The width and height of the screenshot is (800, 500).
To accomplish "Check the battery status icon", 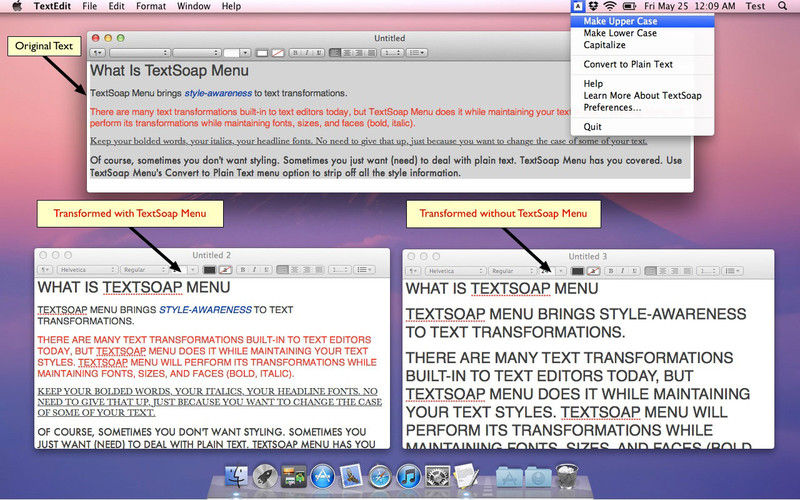I will tap(629, 6).
